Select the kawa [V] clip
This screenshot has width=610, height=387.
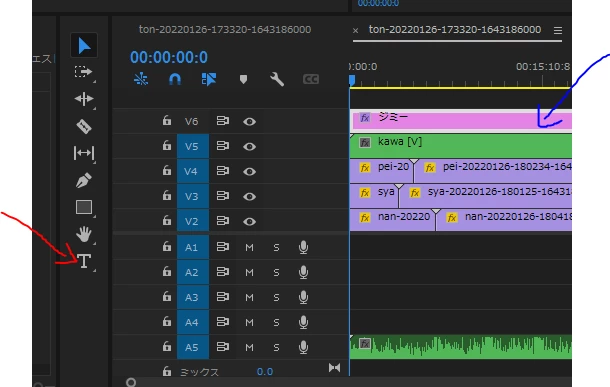click(461, 146)
